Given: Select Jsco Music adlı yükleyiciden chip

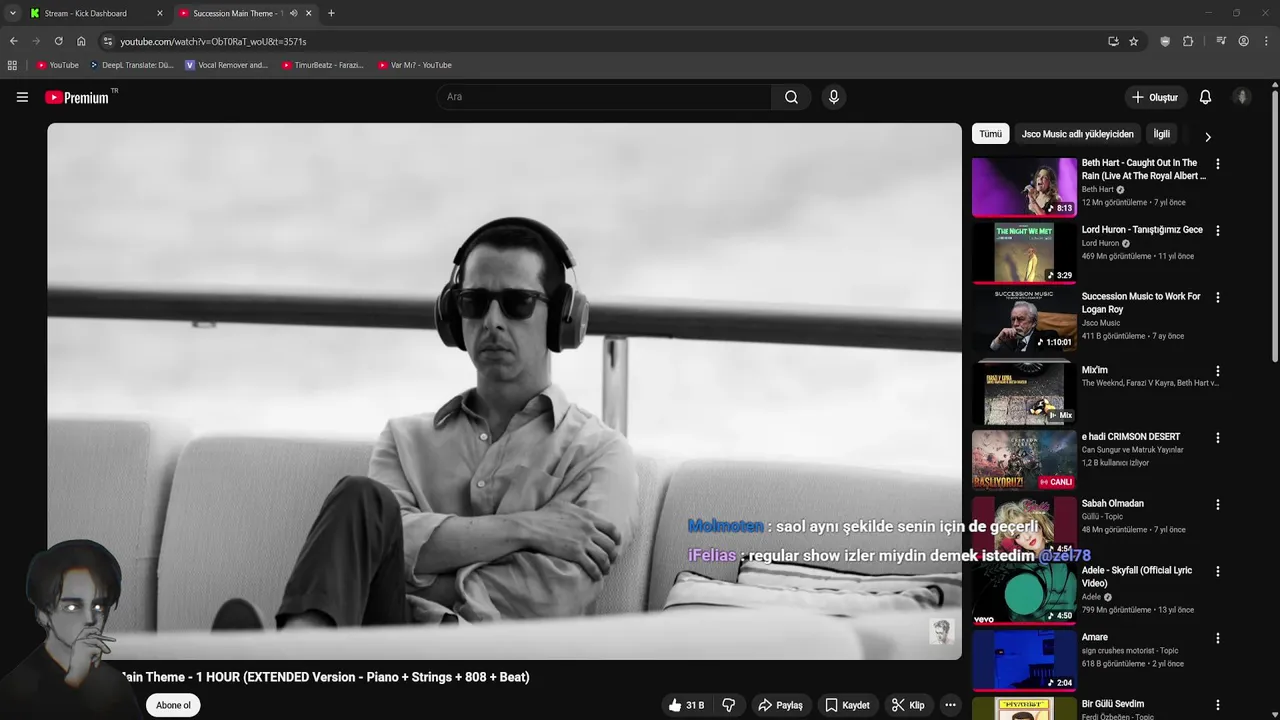Looking at the screenshot, I should (1077, 134).
